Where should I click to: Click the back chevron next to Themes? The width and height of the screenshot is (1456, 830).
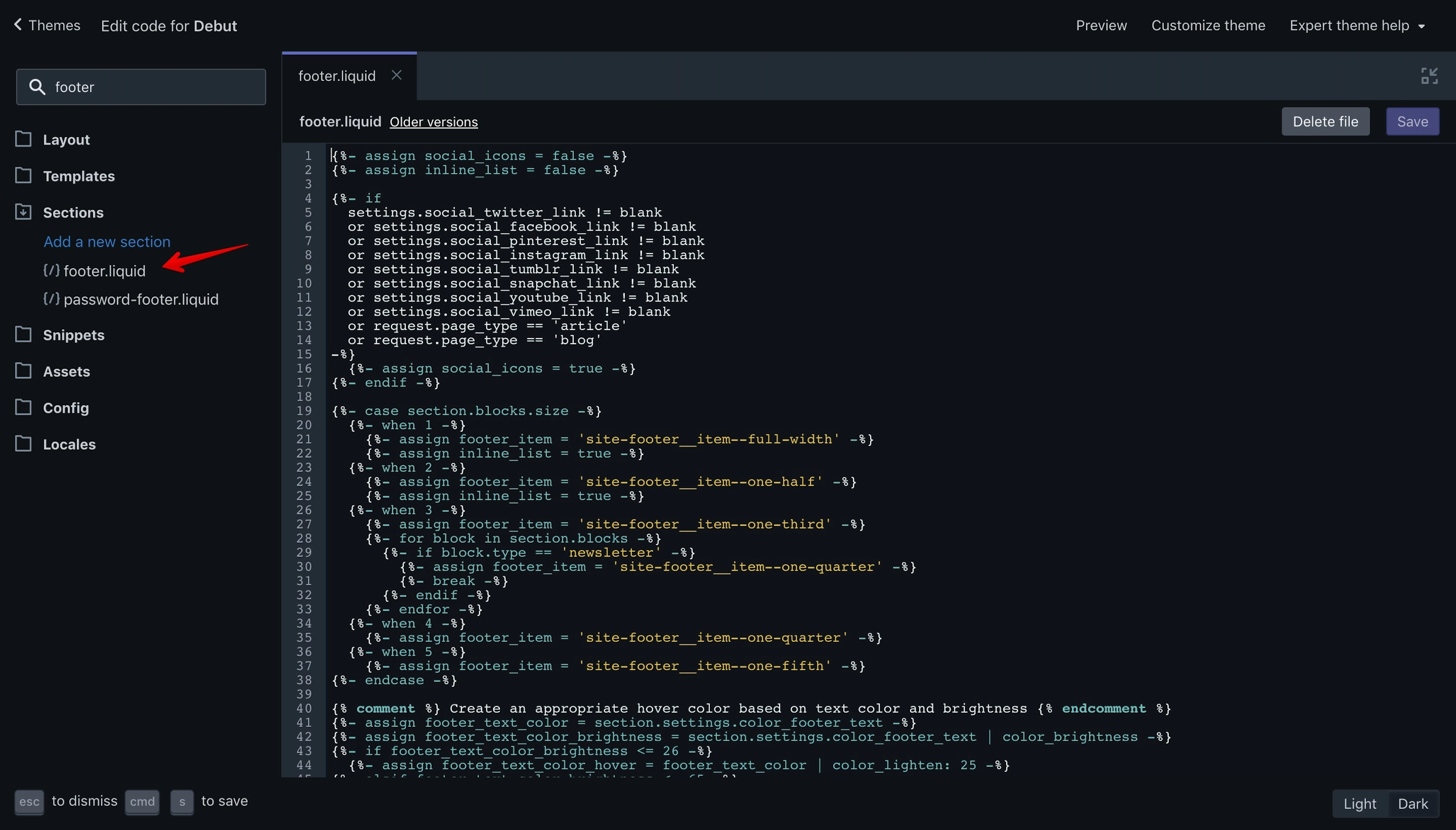pyautogui.click(x=18, y=24)
